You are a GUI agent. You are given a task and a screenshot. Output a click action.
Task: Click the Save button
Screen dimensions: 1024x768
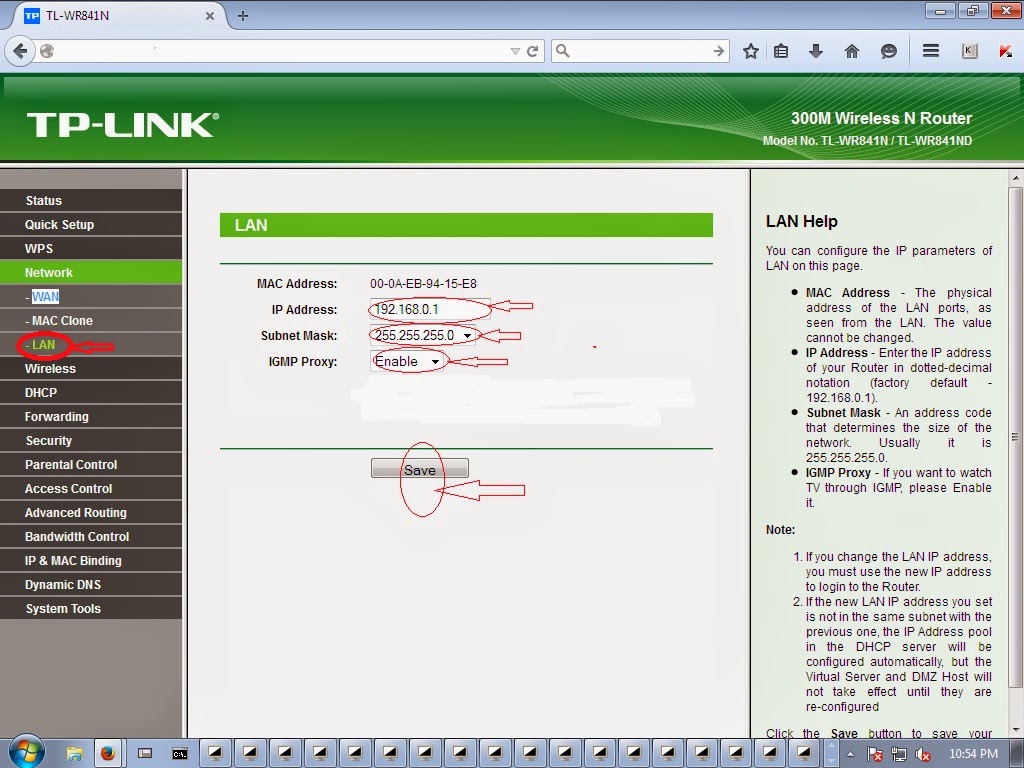coord(419,467)
